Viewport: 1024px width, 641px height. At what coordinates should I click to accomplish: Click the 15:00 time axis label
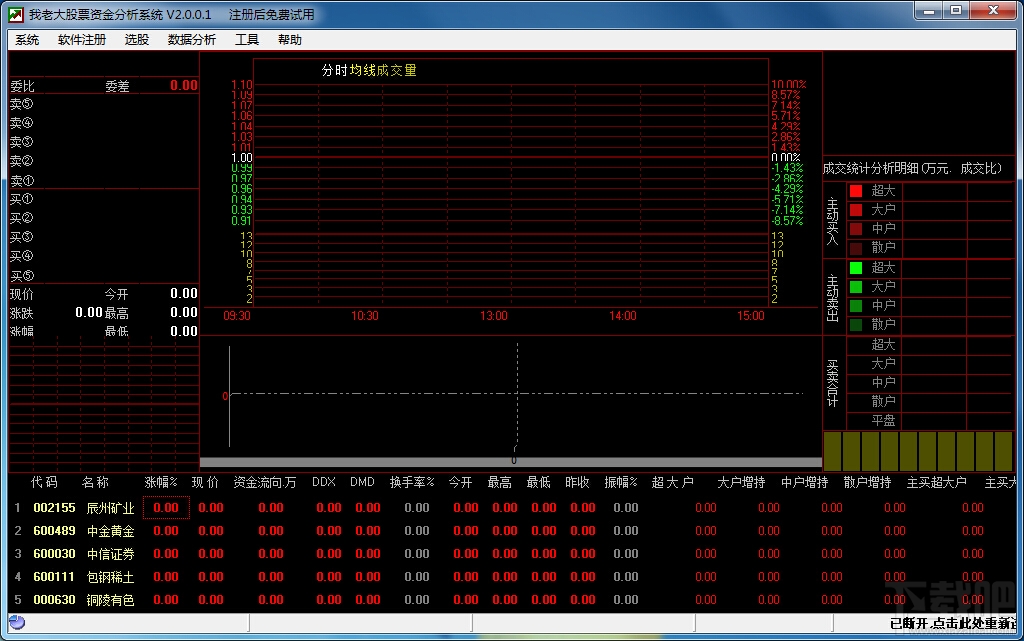750,316
